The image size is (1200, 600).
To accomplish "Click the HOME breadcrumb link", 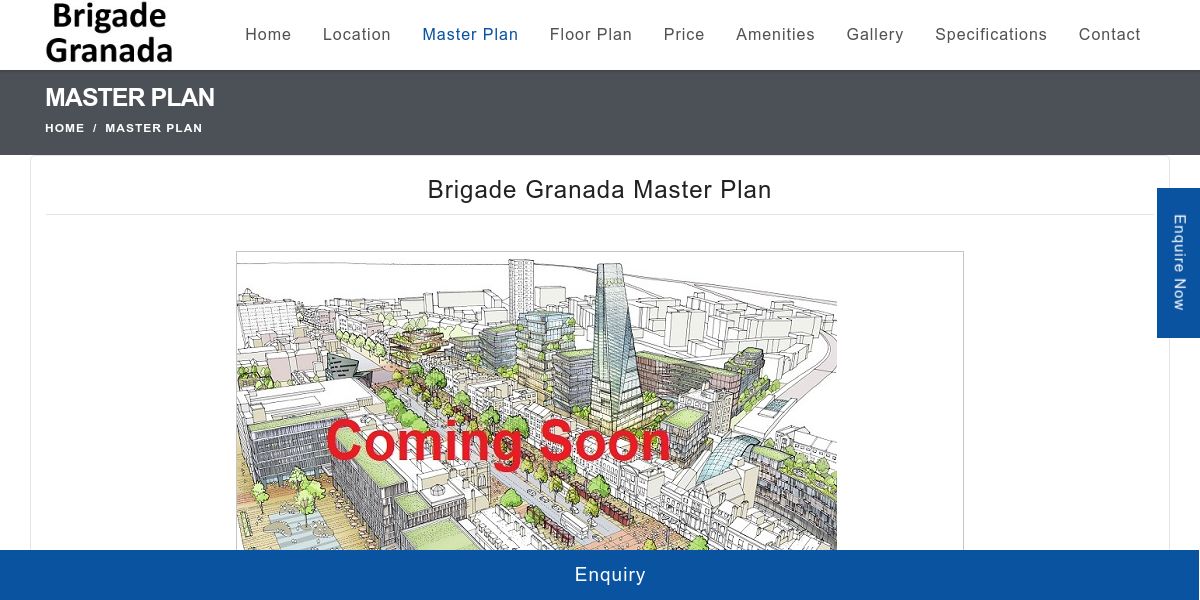I will tap(65, 128).
